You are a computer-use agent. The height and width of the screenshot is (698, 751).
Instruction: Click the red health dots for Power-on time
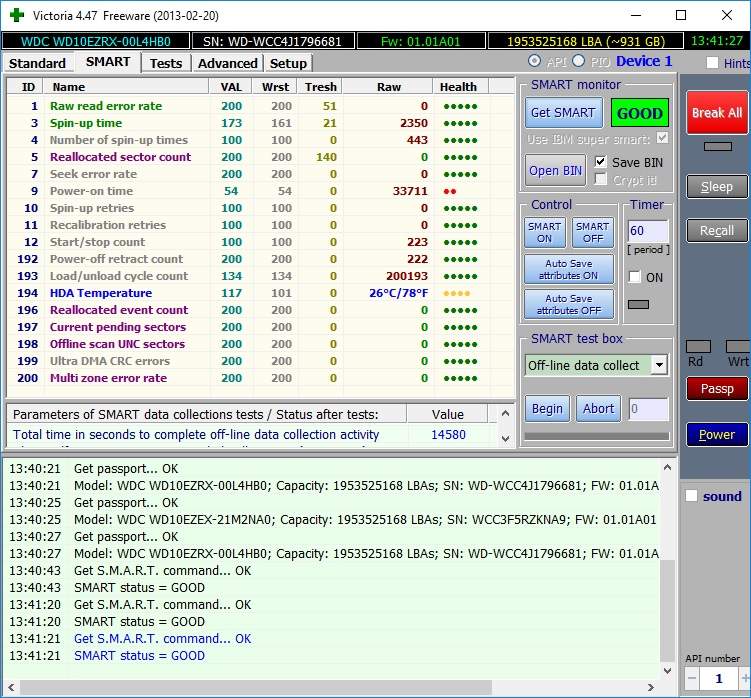click(450, 192)
